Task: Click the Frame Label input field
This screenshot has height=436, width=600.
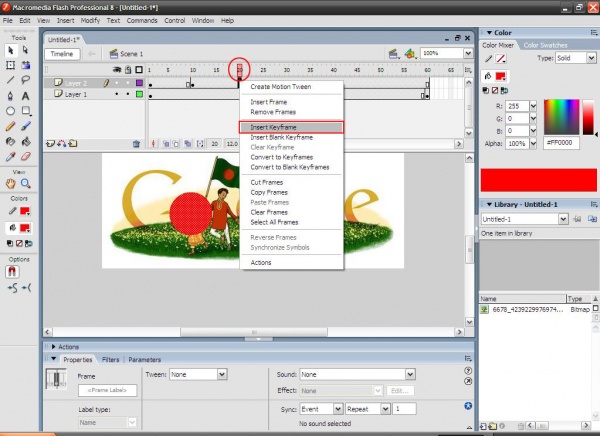Action: [108, 390]
